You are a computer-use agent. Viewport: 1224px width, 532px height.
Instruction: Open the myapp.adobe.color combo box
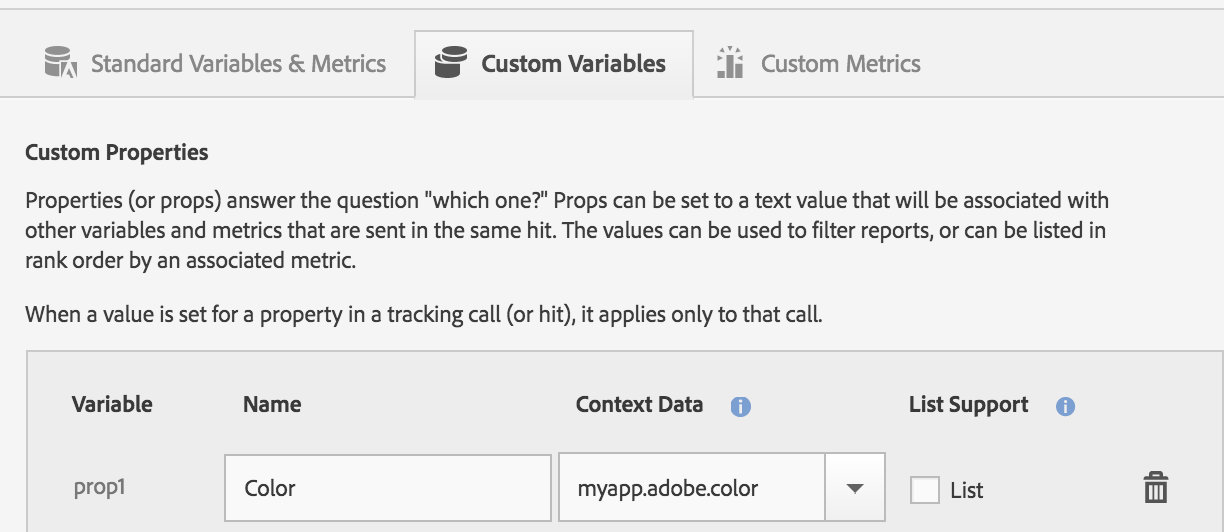click(x=691, y=488)
